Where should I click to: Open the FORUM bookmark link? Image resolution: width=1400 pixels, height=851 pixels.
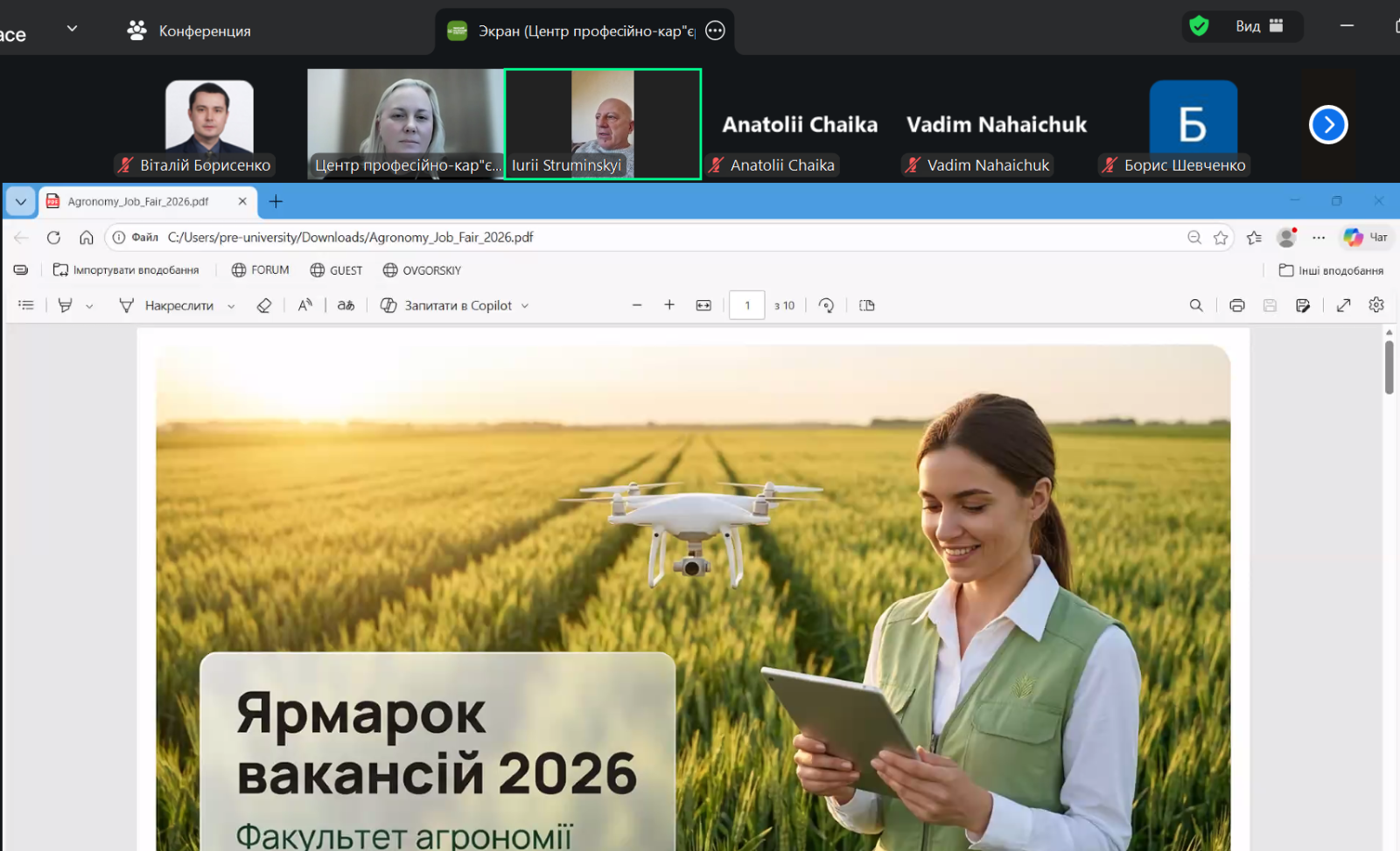tap(260, 270)
